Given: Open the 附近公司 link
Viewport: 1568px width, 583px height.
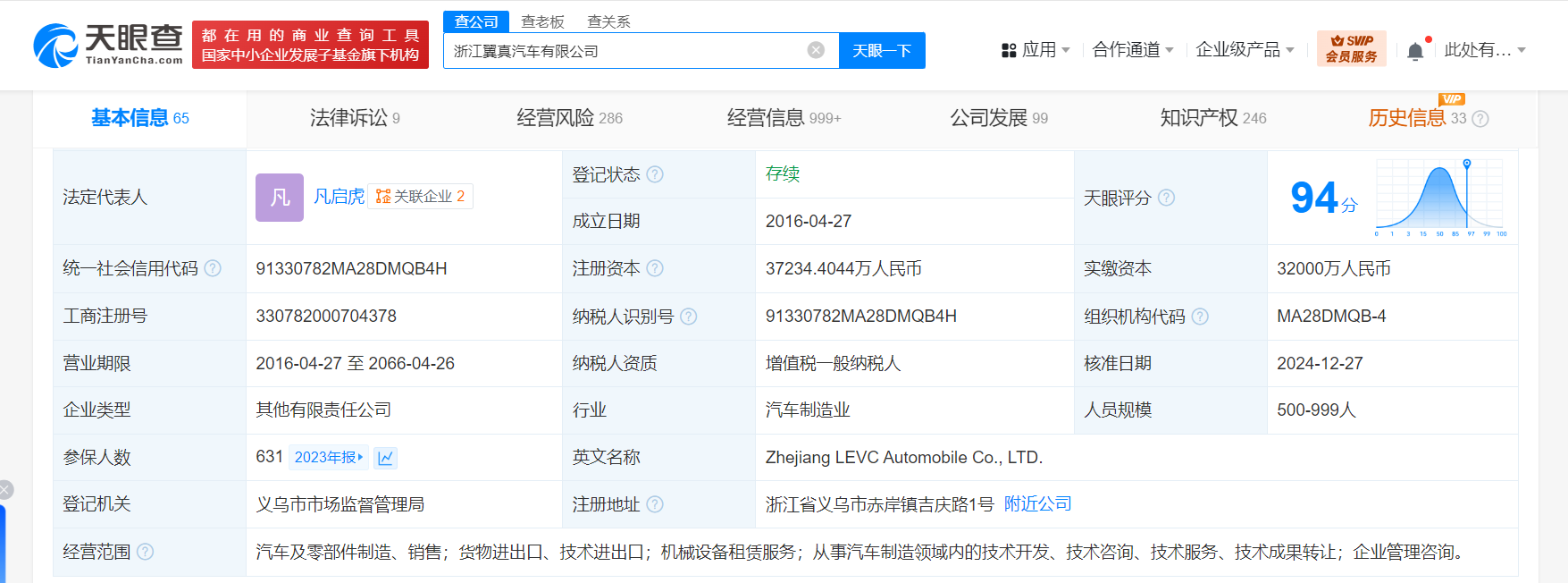Looking at the screenshot, I should (x=1037, y=504).
